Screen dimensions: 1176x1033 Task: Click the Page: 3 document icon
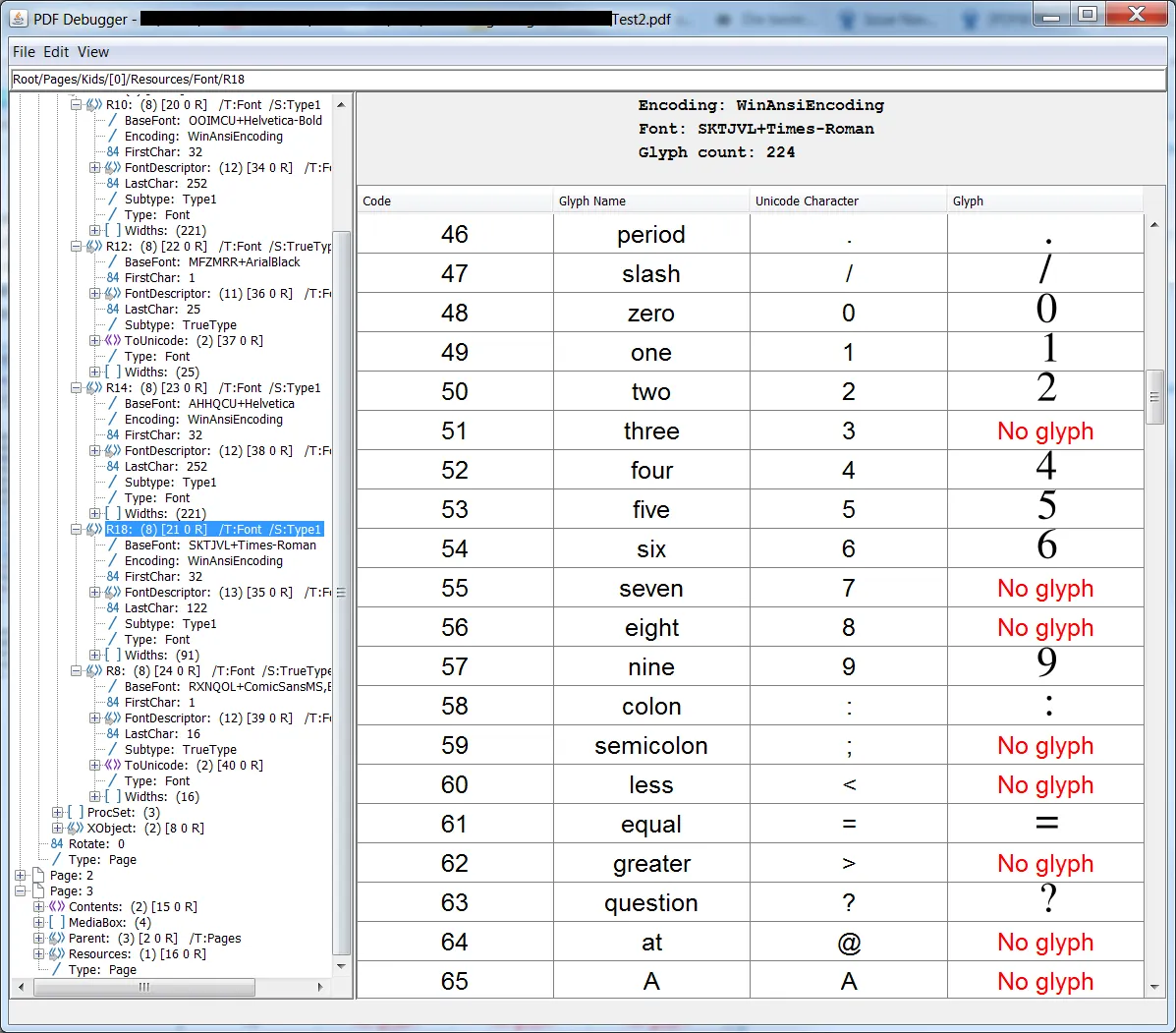tap(38, 891)
